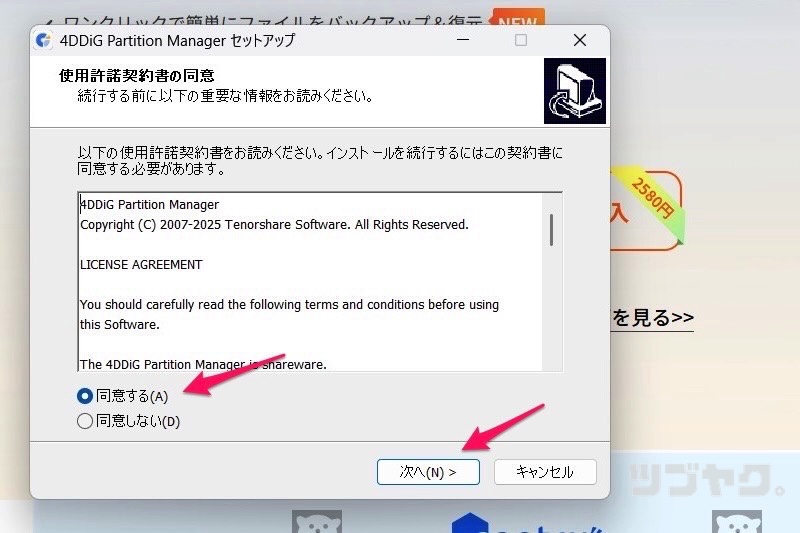Click the を見る>> link on background page
The height and width of the screenshot is (533, 800).
653,318
